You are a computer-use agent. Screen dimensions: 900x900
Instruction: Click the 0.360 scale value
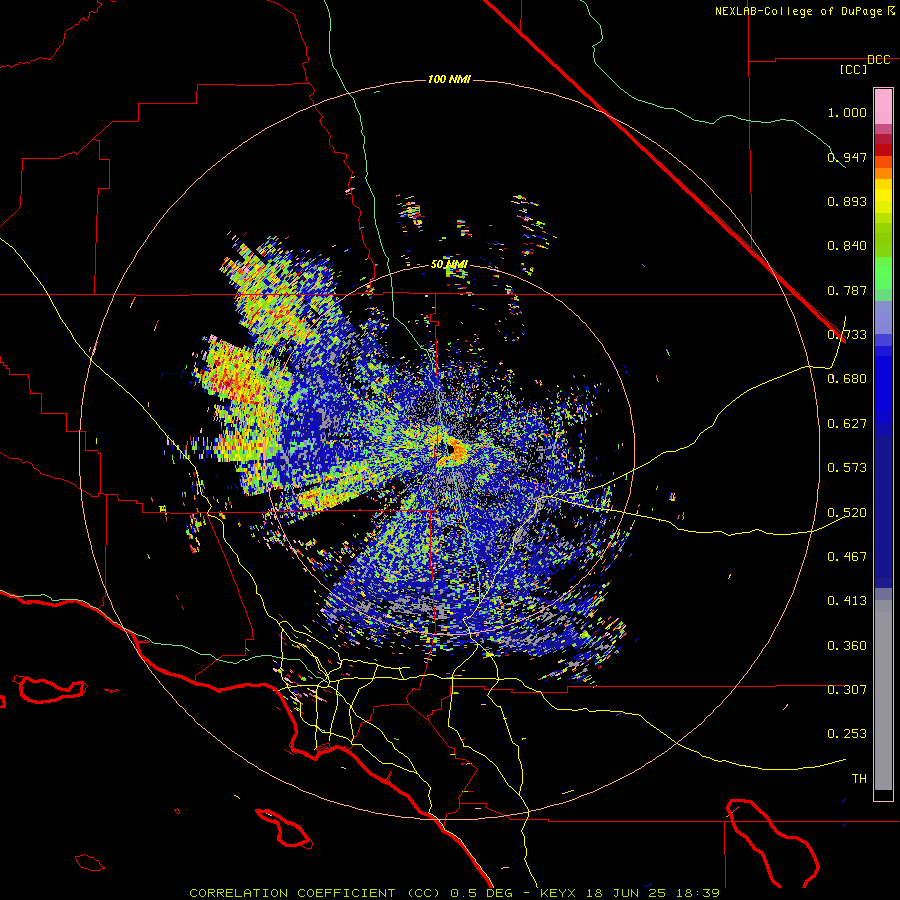pos(847,646)
